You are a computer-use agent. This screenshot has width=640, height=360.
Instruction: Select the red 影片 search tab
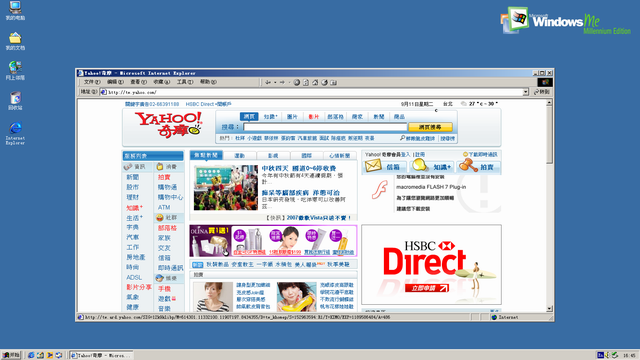313,117
